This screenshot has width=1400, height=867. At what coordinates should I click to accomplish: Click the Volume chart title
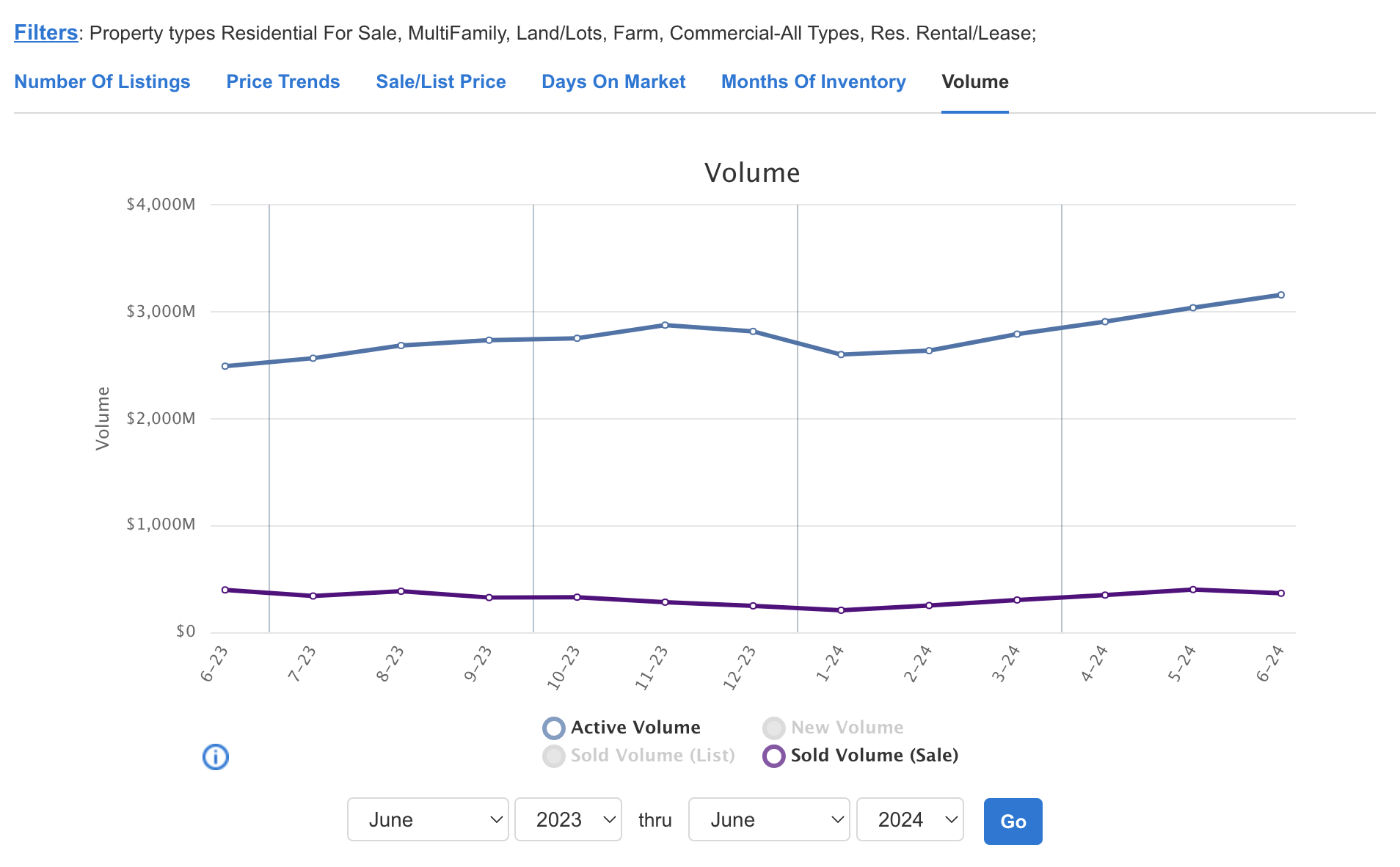[752, 173]
